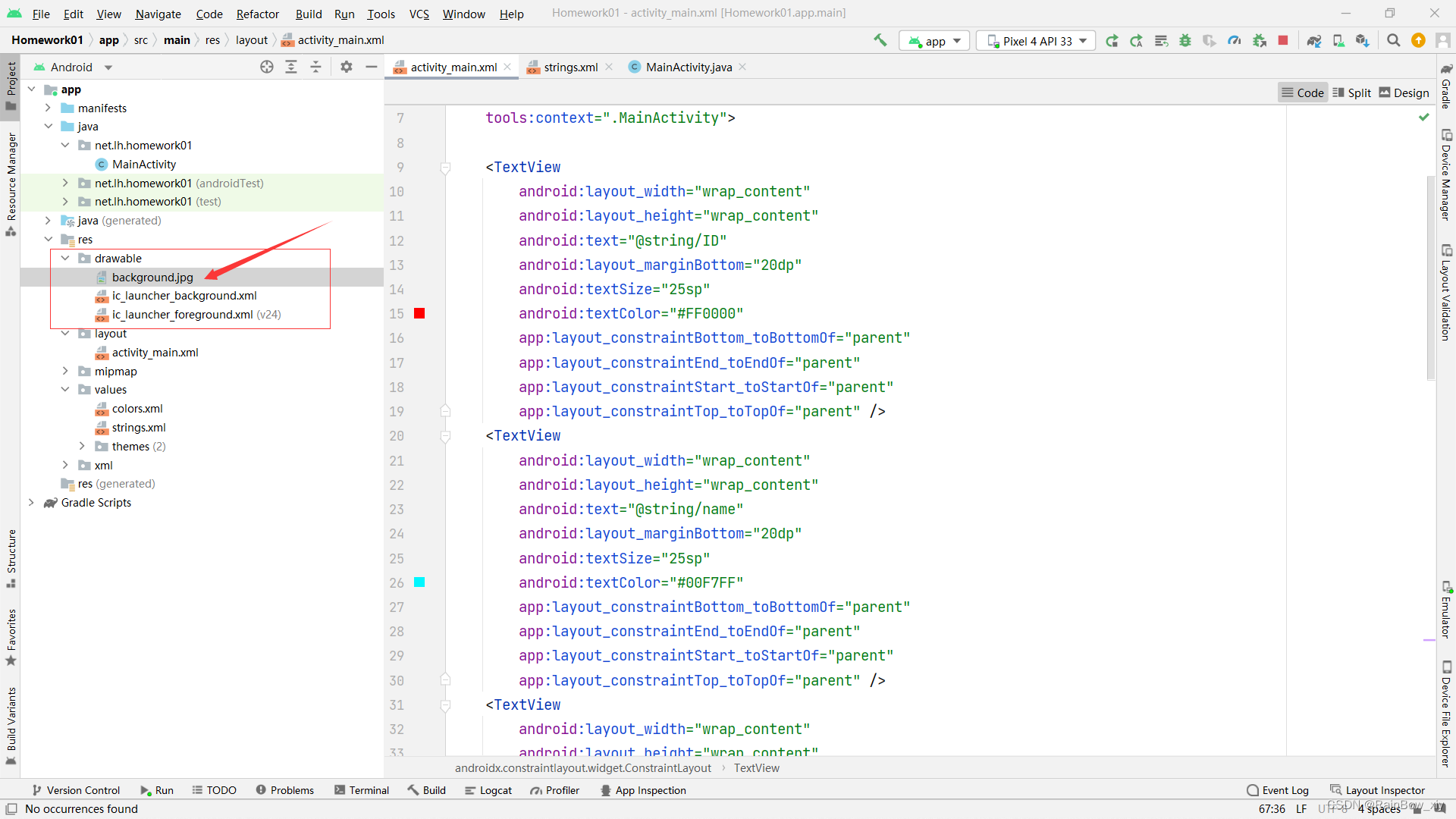Select the ConstraintLayout breadcrumb at the bottom
Image resolution: width=1456 pixels, height=819 pixels.
coord(582,767)
